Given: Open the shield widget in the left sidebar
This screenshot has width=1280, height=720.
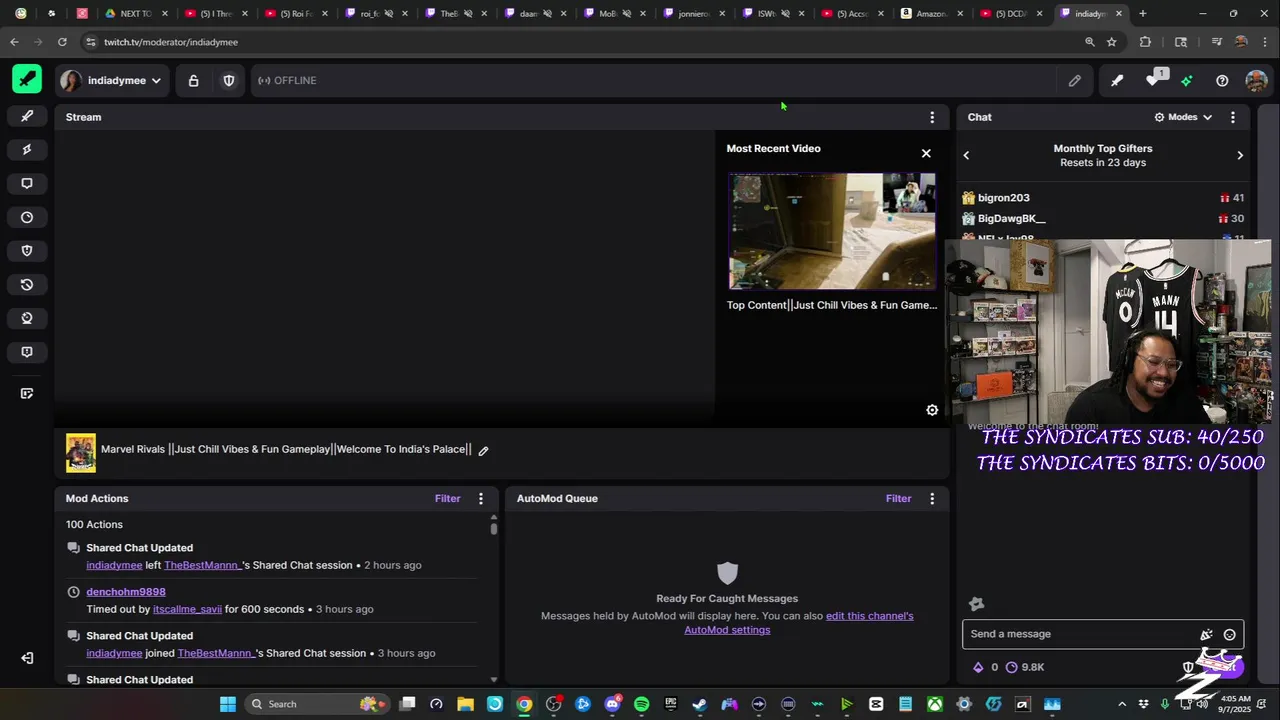Looking at the screenshot, I should coord(27,251).
